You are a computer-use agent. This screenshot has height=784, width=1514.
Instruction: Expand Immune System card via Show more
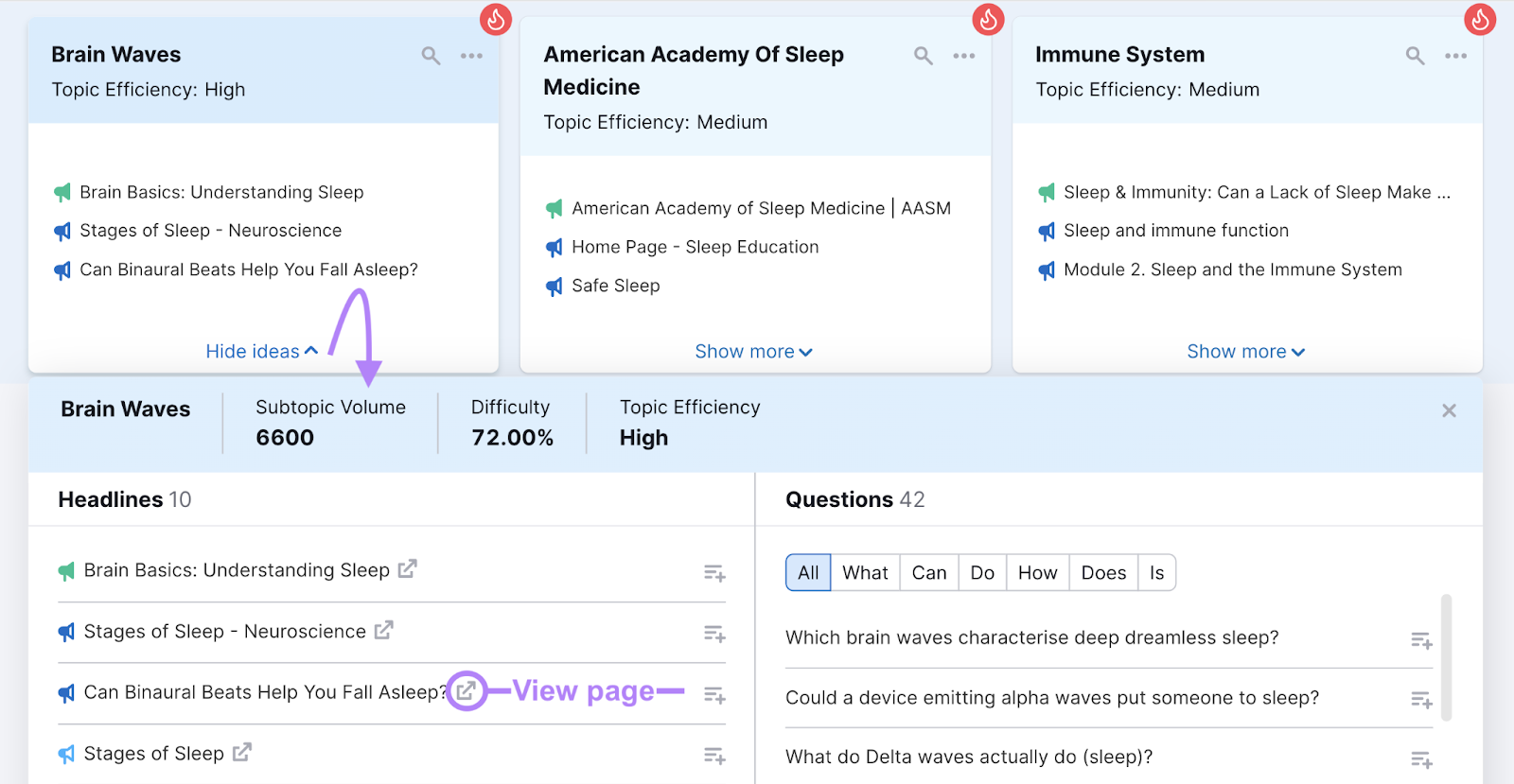click(1245, 352)
